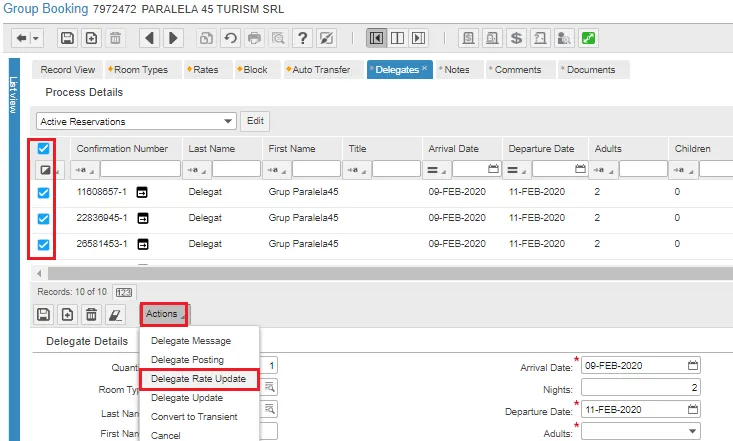
Task: Uncheck the row 26581453-1 checkbox
Action: [43, 244]
